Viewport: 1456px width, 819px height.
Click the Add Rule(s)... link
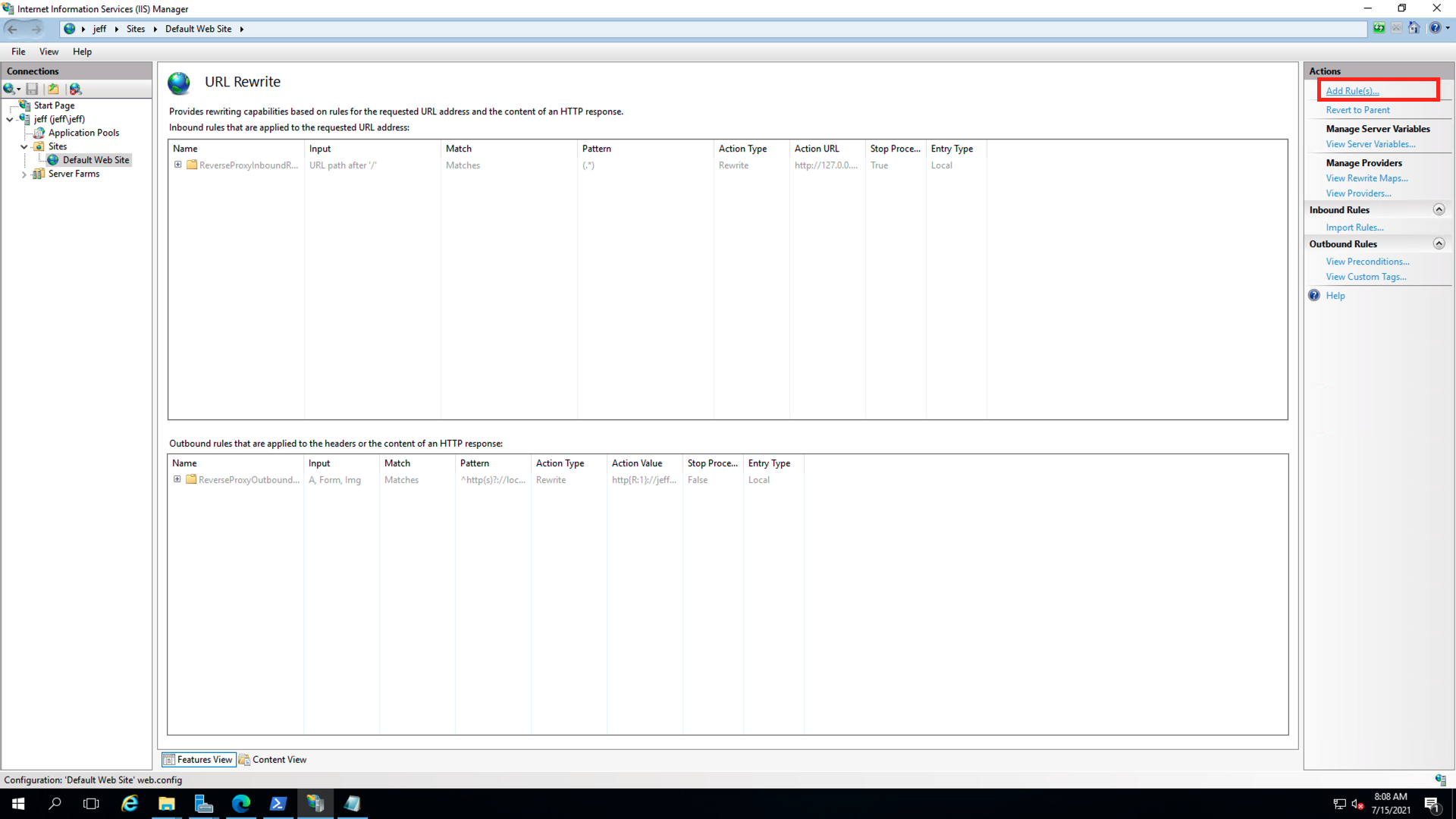coord(1352,91)
